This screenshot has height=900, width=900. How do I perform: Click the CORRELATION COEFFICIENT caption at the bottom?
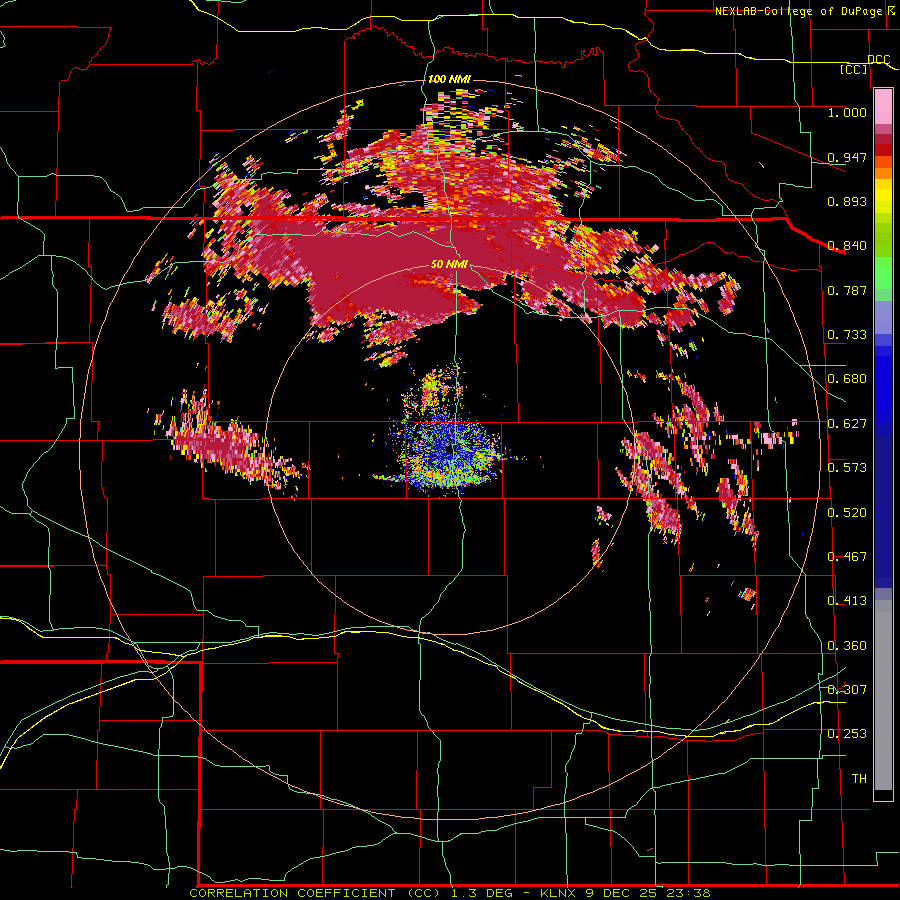click(450, 893)
